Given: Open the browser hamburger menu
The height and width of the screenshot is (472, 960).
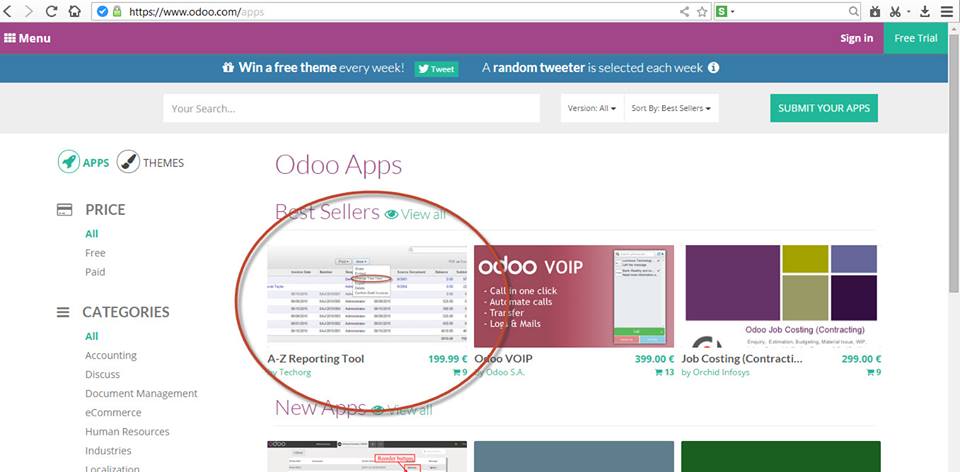Looking at the screenshot, I should pos(947,11).
